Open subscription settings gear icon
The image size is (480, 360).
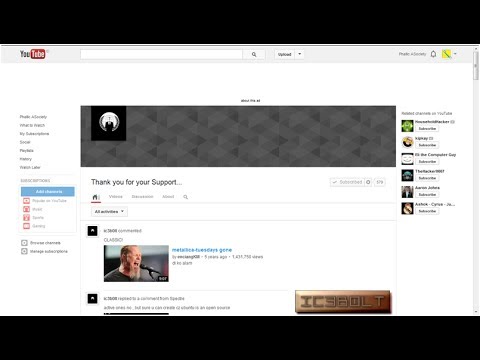[368, 182]
